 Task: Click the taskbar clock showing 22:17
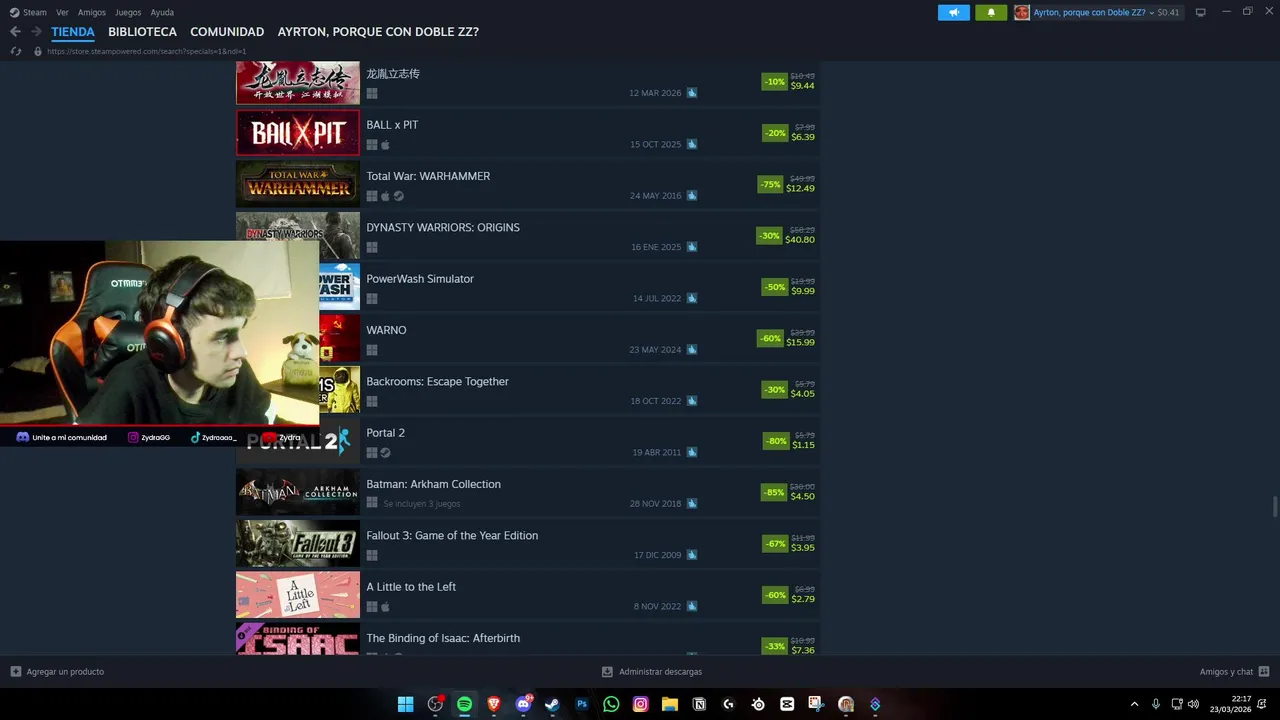click(x=1231, y=704)
